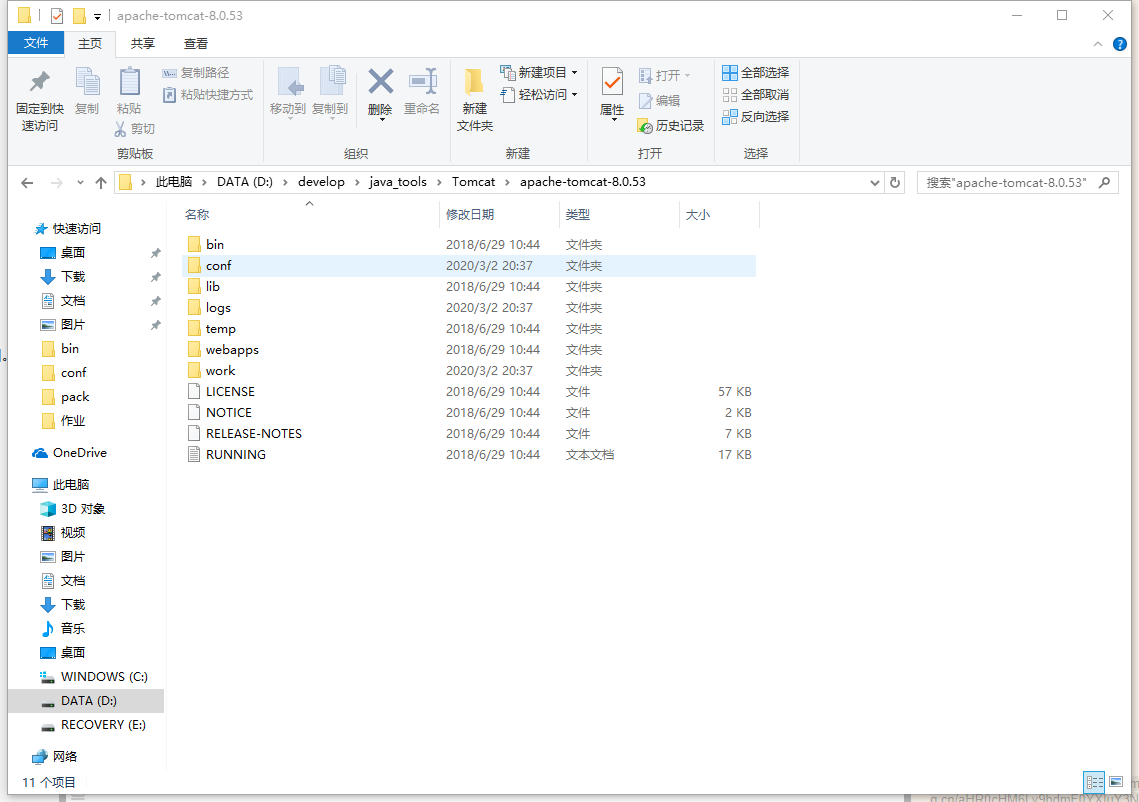This screenshot has width=1139, height=802.
Task: Select the webapps folder
Action: tap(469, 349)
